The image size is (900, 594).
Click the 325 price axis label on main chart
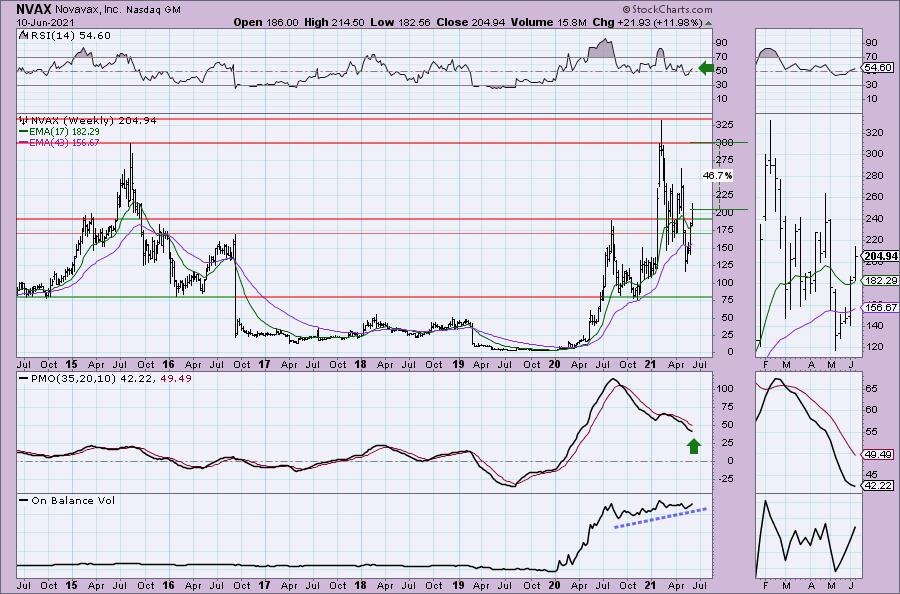click(x=725, y=125)
